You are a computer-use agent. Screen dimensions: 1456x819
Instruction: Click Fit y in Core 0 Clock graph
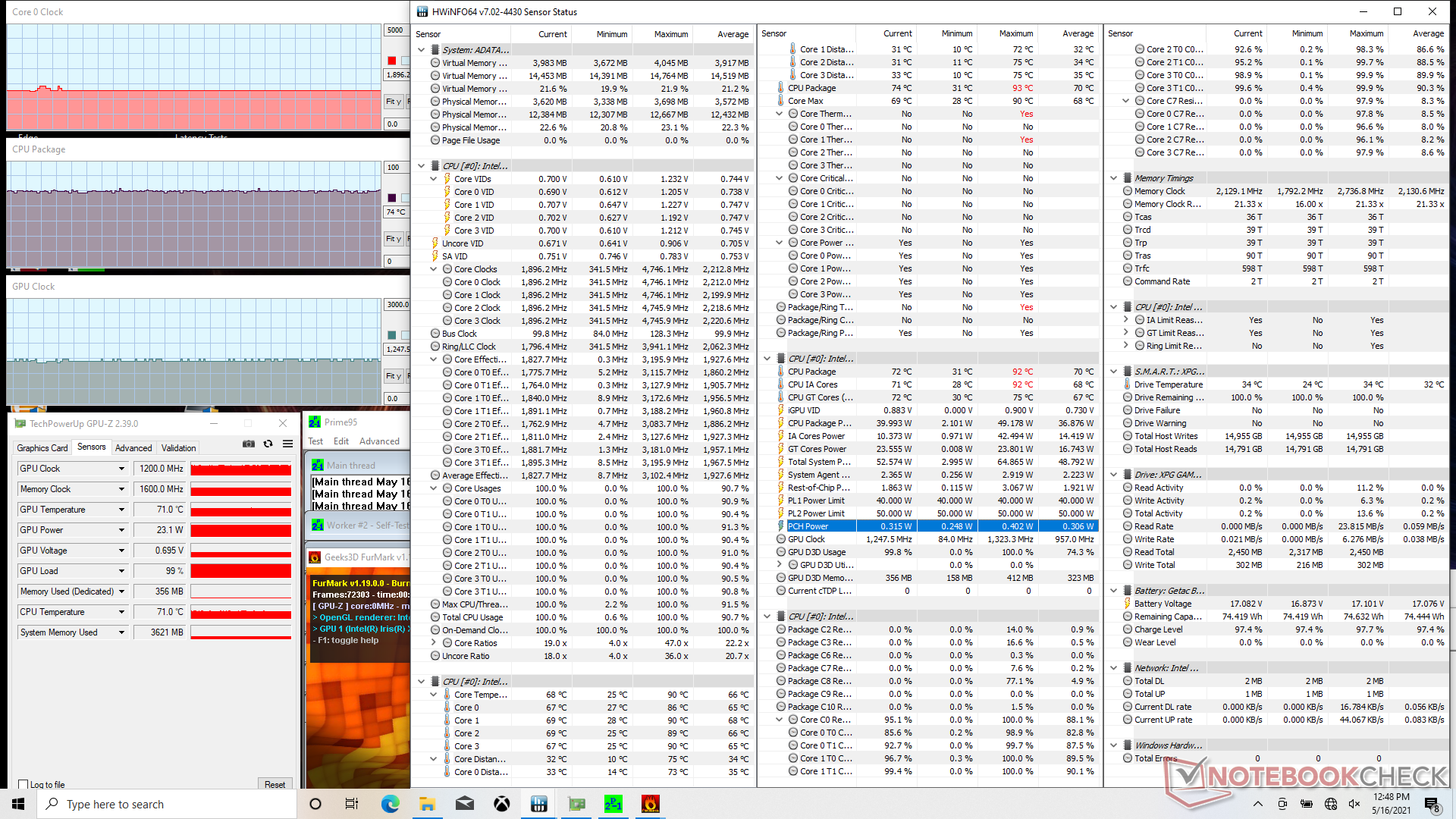pyautogui.click(x=394, y=102)
